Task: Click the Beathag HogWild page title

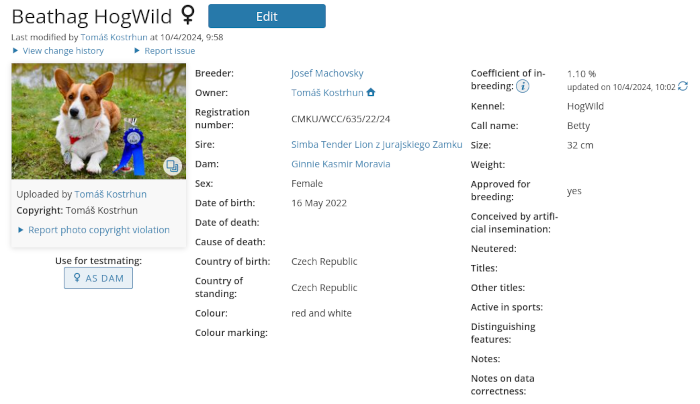Action: click(92, 17)
